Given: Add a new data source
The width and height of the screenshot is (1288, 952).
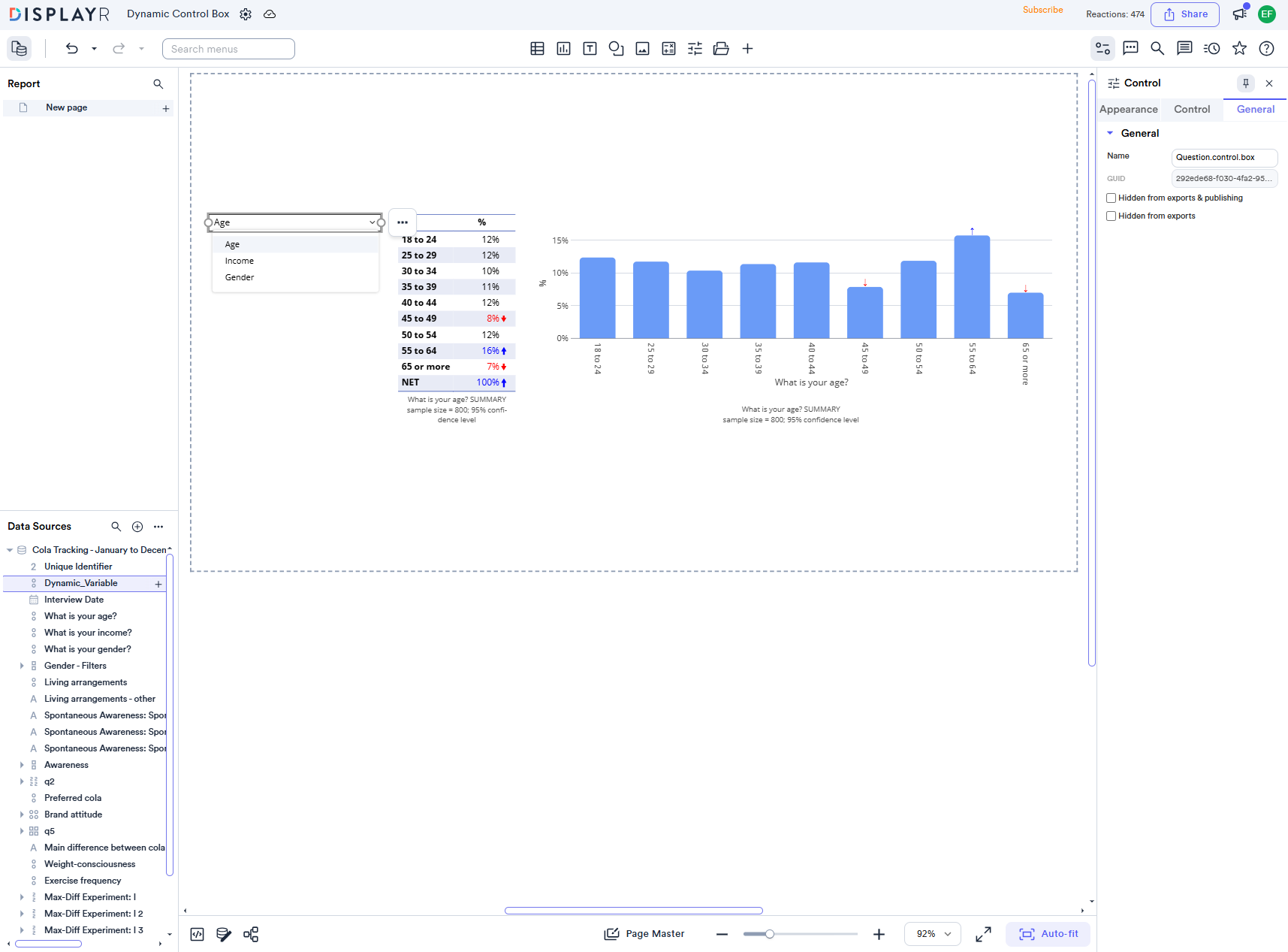Looking at the screenshot, I should coord(137,527).
